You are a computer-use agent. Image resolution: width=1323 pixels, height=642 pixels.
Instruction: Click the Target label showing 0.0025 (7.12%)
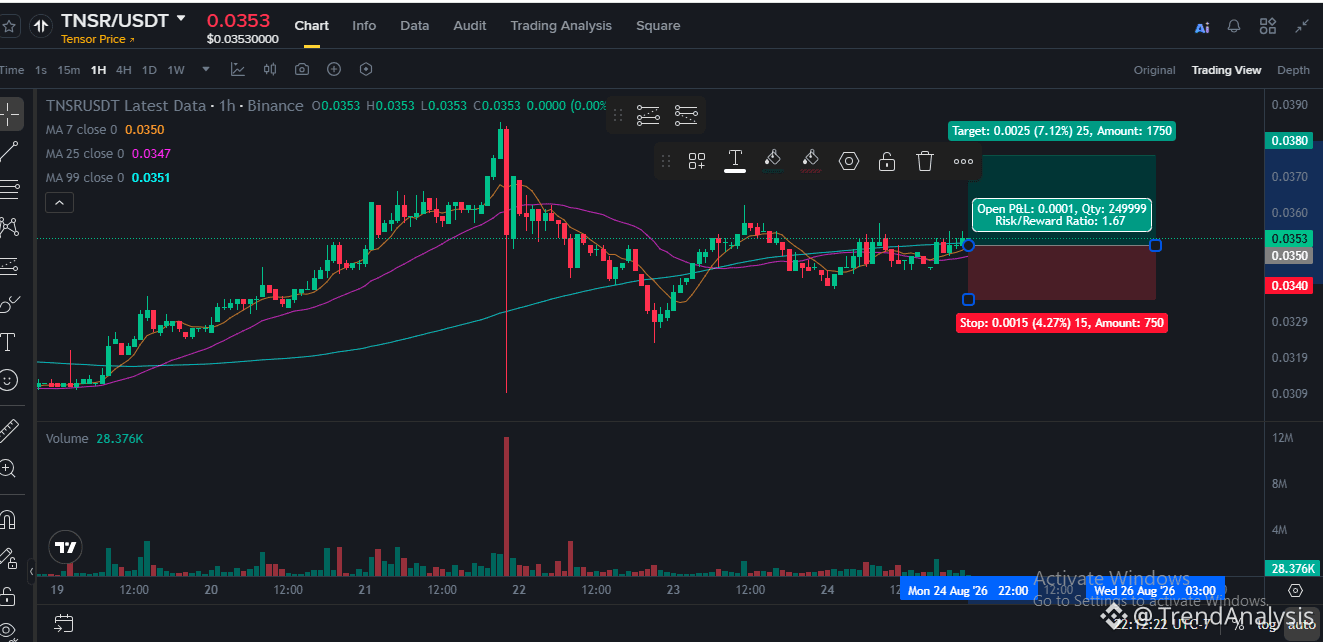(1061, 130)
